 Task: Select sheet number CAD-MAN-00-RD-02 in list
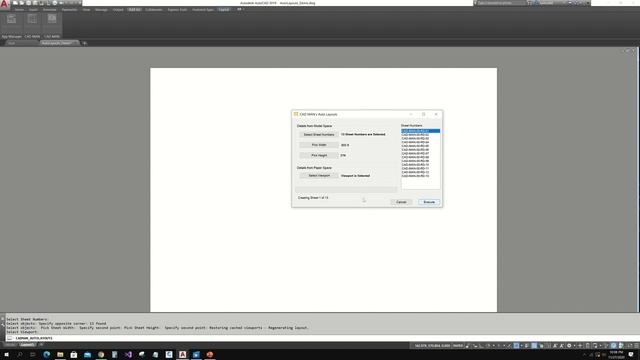pyautogui.click(x=420, y=135)
